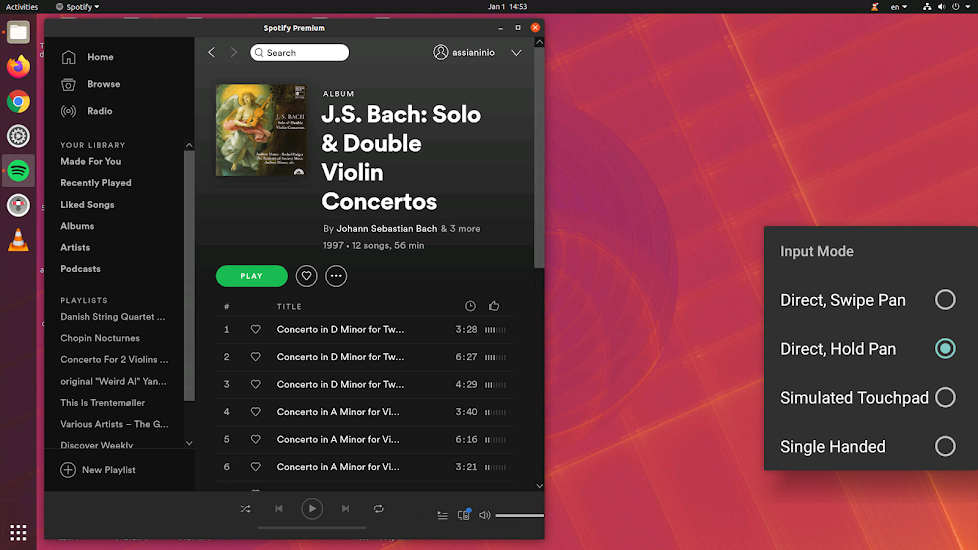978x550 pixels.
Task: Click sidebar scroll up arrow near Your Library
Action: (189, 145)
